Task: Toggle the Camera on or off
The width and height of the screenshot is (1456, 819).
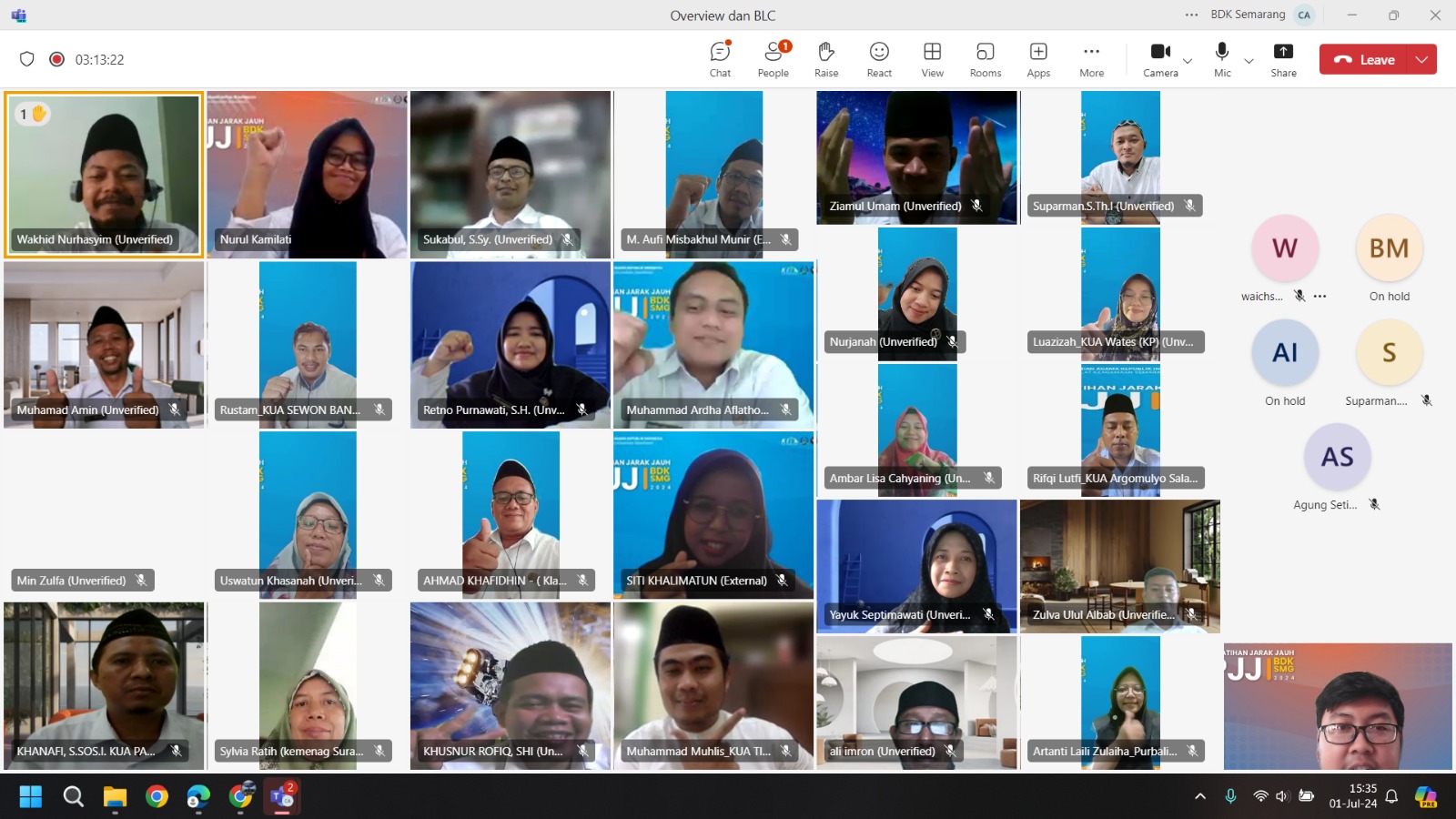Action: coord(1160,59)
